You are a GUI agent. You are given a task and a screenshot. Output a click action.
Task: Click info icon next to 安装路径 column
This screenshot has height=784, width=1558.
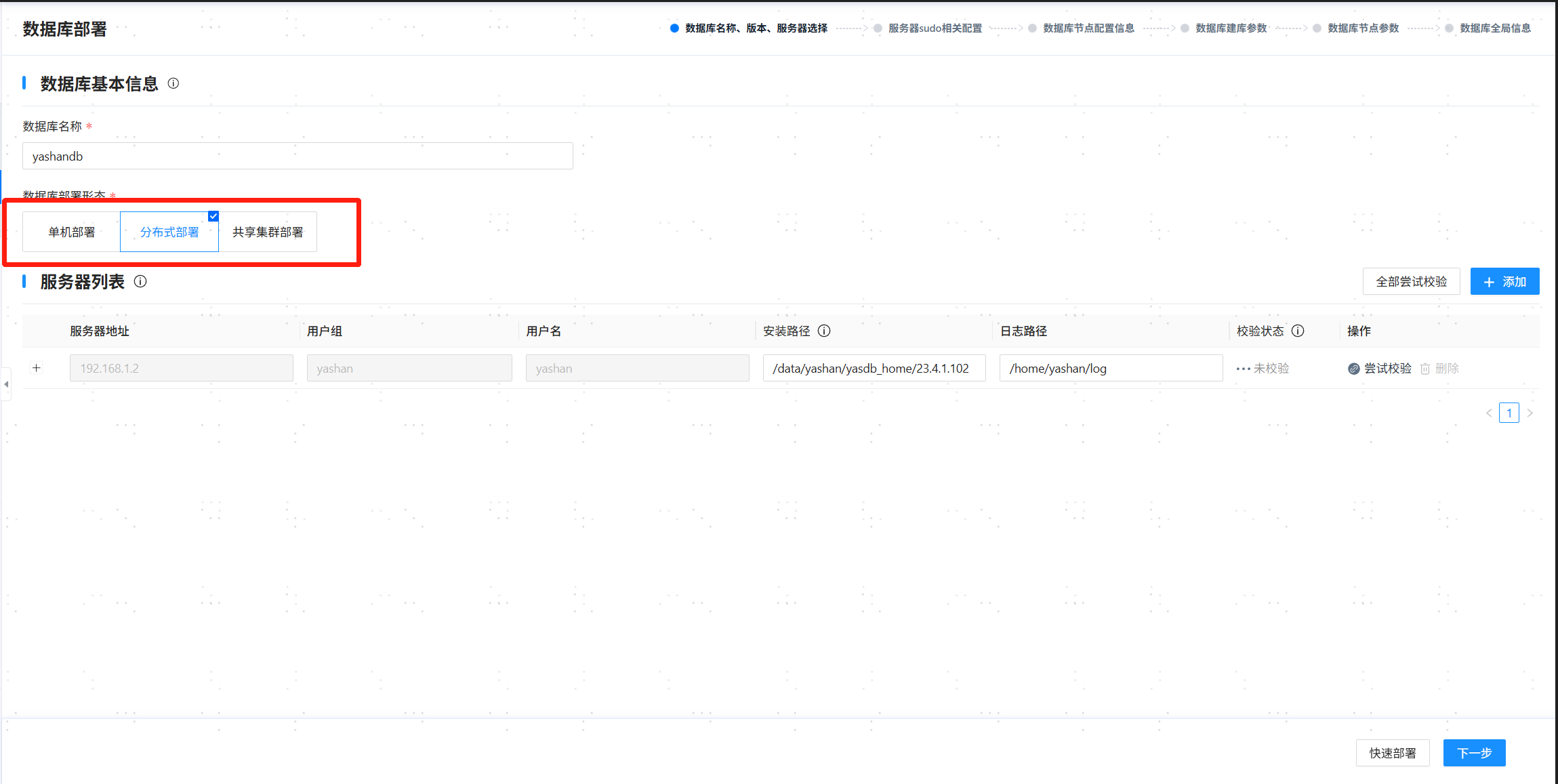point(824,331)
